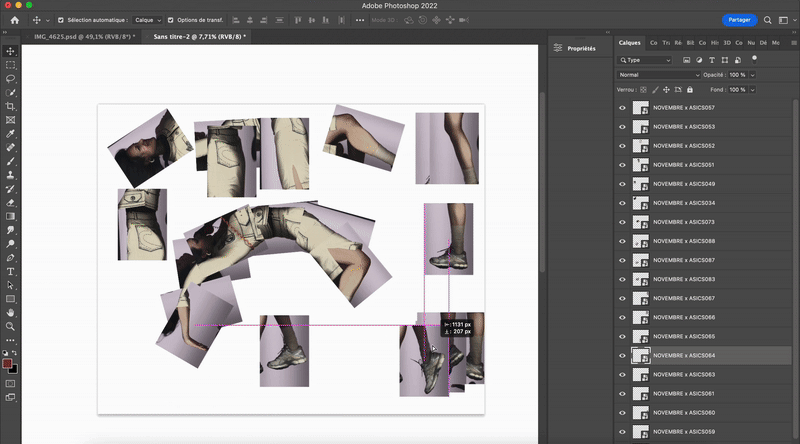Hide the NOVEMBRE x ASICS057 layer
800x444 pixels.
point(622,108)
